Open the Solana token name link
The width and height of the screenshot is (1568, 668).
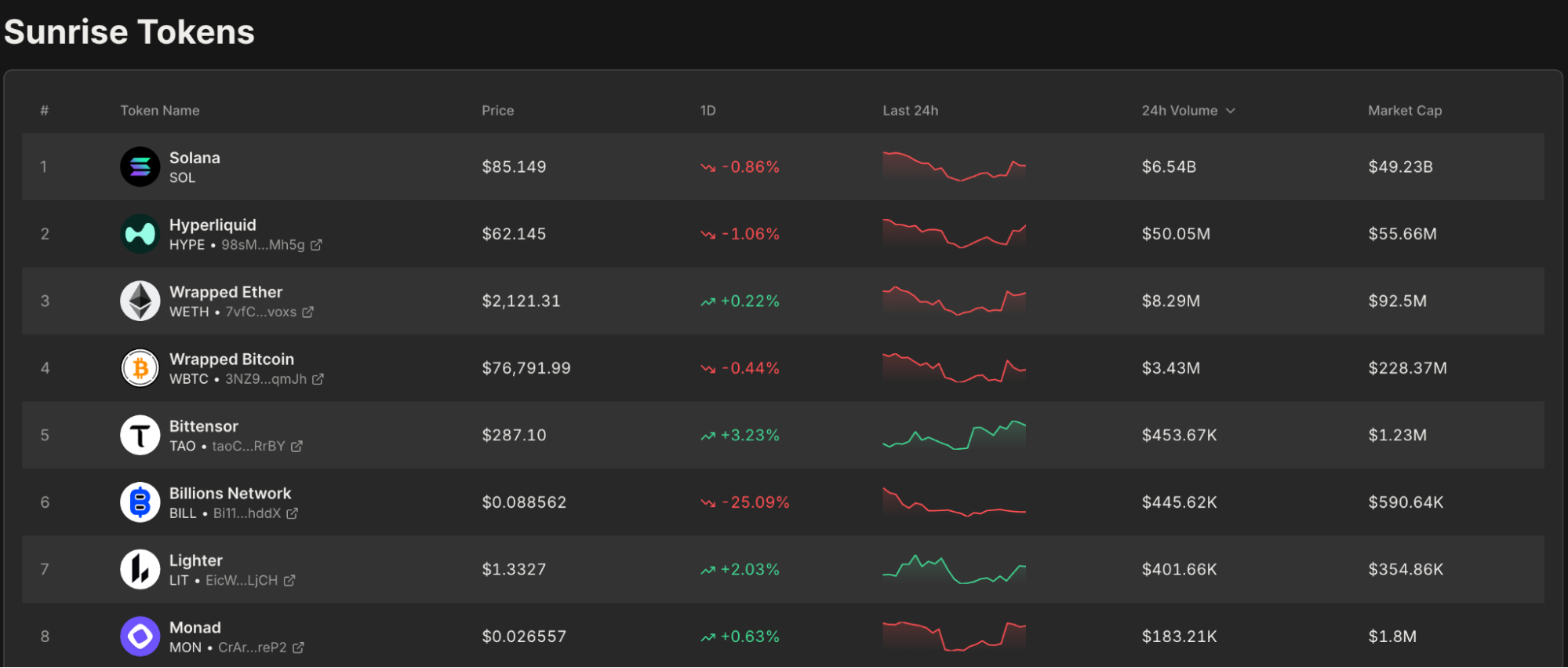[195, 158]
